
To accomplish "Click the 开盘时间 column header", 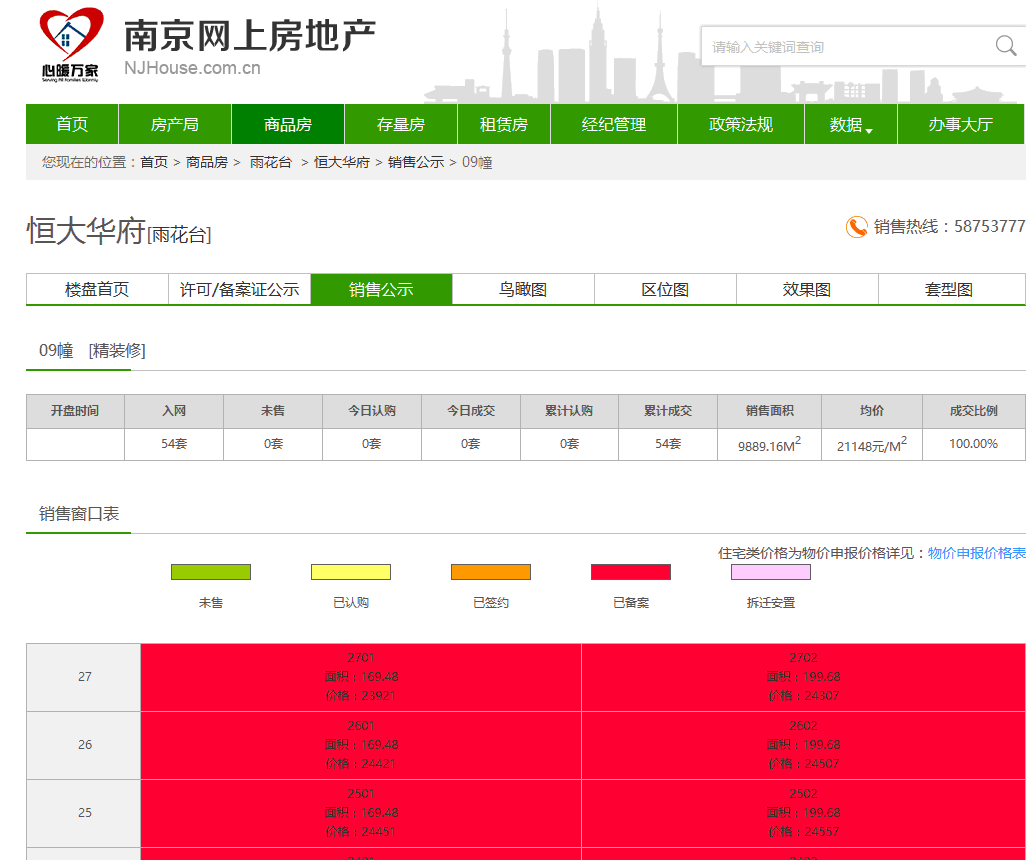I will 75,411.
